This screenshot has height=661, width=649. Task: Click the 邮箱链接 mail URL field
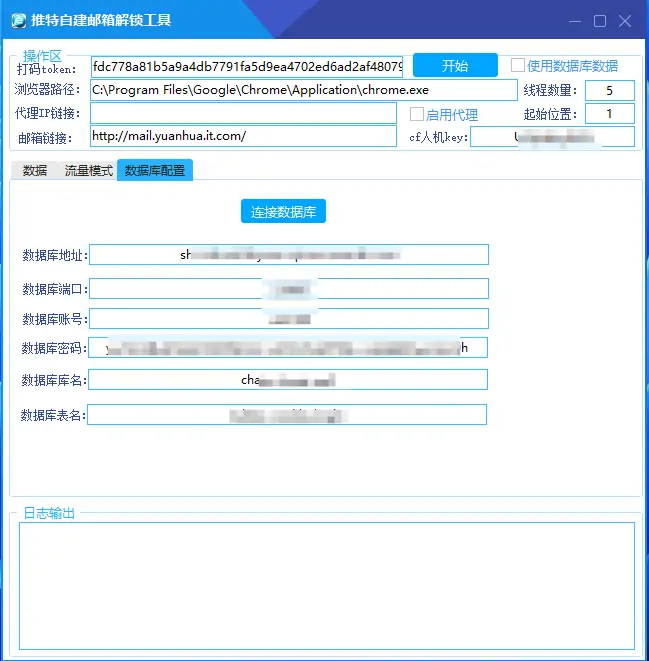(x=244, y=136)
